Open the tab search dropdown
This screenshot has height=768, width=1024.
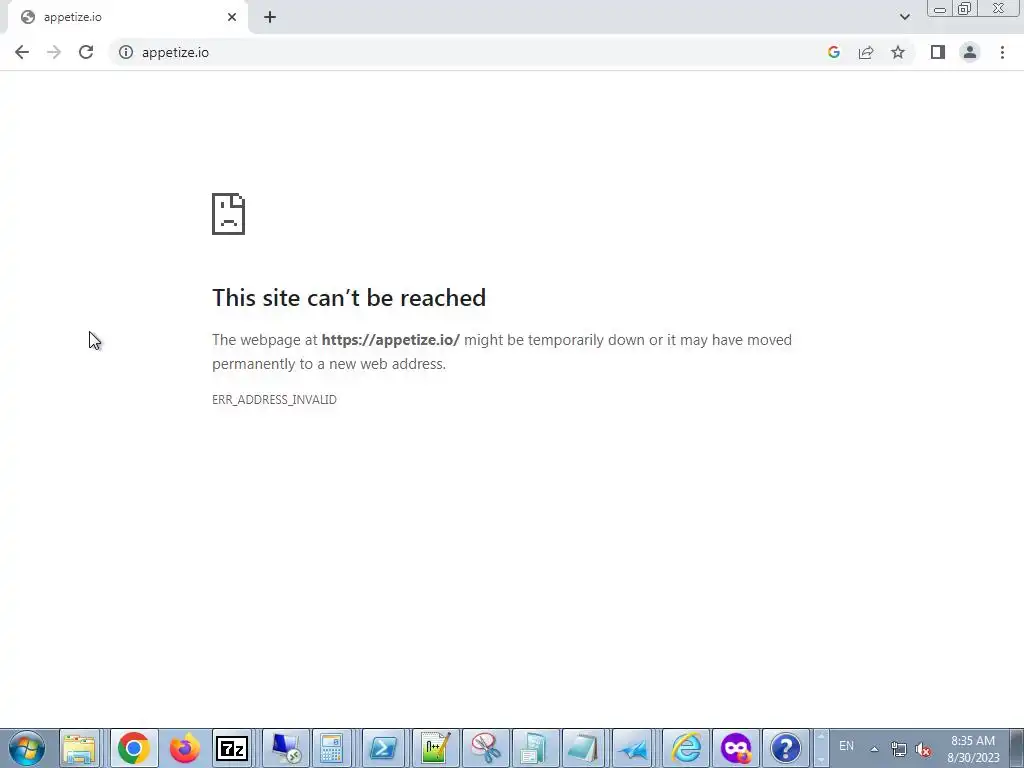click(904, 17)
